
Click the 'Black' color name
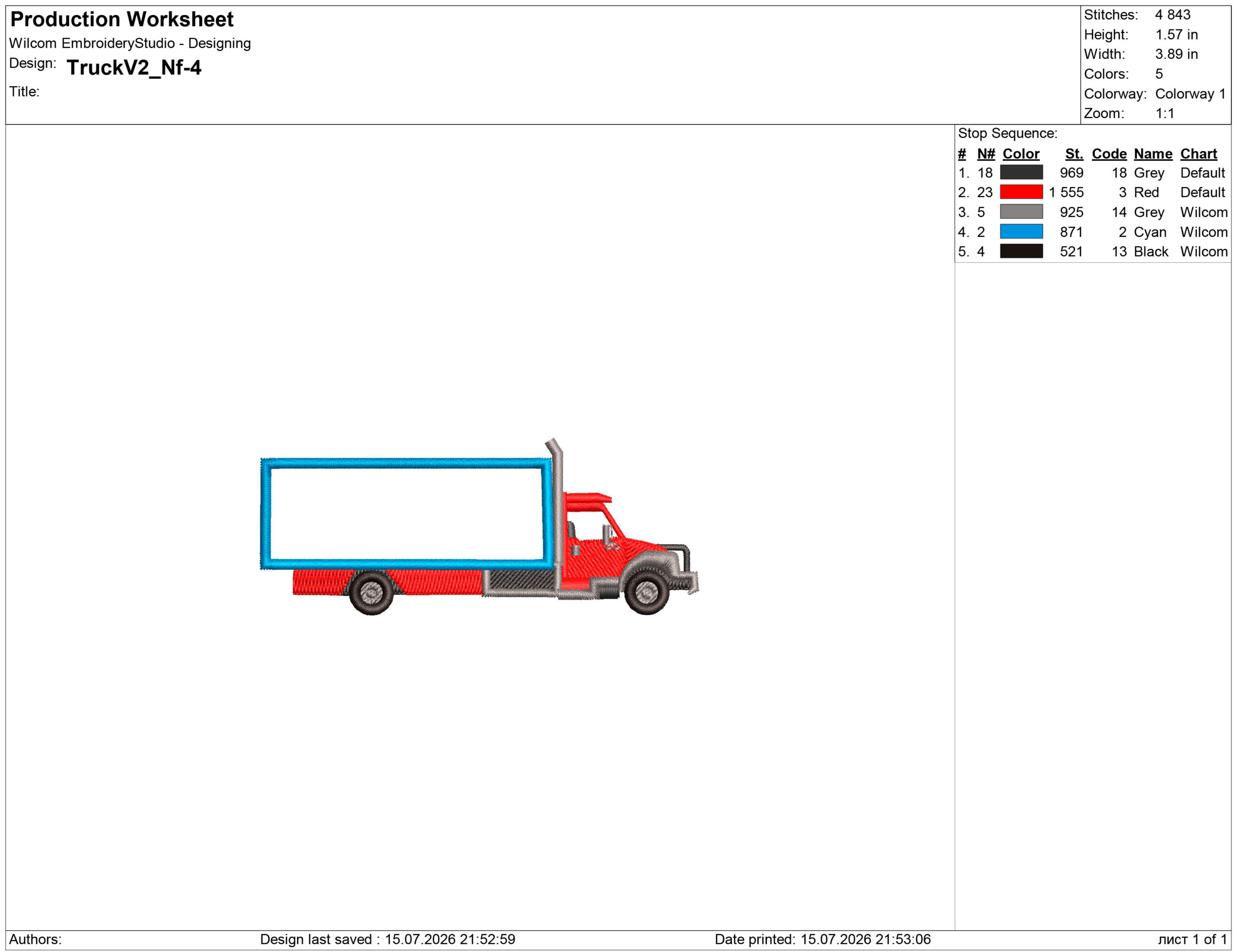1151,251
